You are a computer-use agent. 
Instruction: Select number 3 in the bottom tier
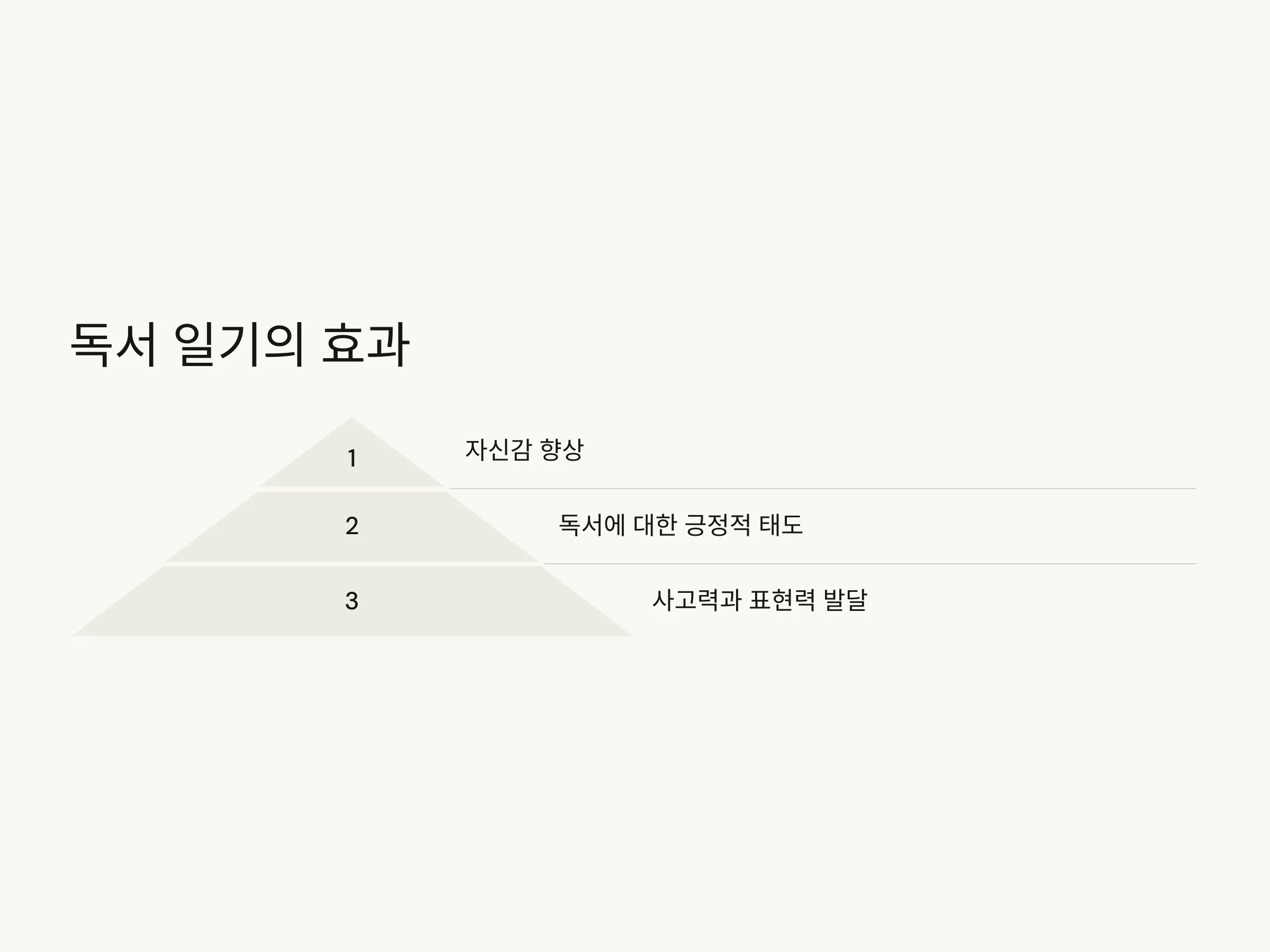tap(352, 601)
